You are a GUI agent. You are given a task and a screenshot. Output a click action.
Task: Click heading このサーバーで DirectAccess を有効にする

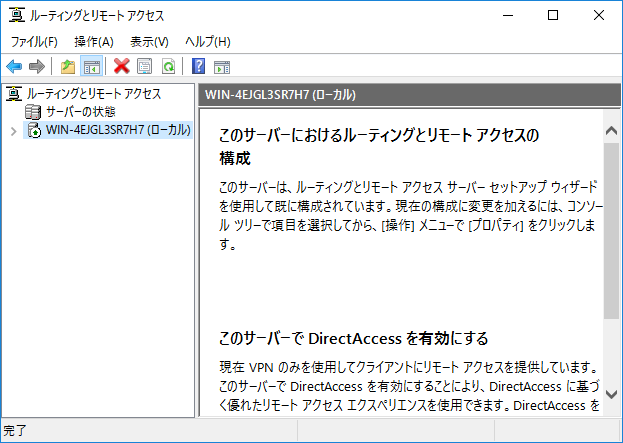click(x=353, y=339)
